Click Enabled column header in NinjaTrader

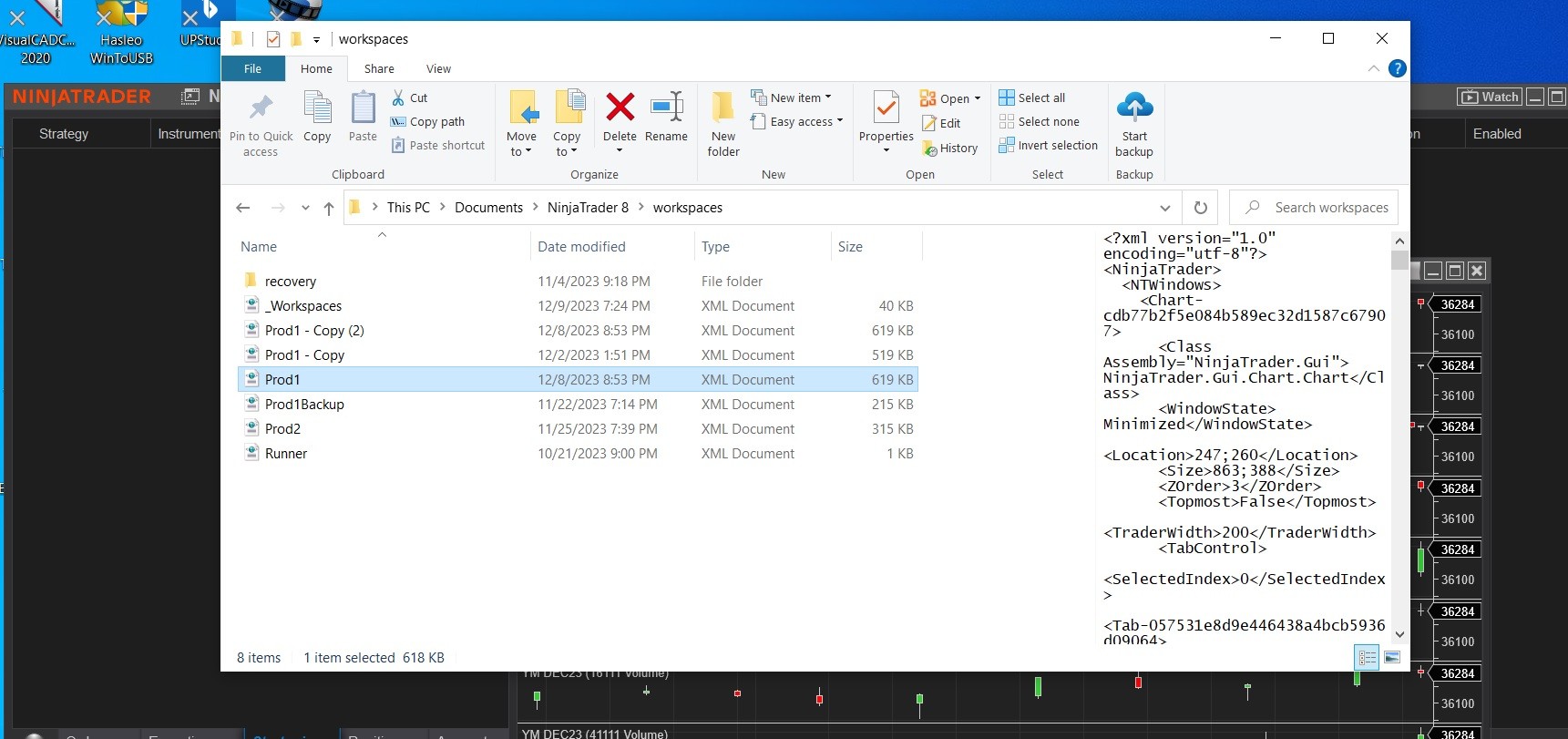pyautogui.click(x=1497, y=134)
